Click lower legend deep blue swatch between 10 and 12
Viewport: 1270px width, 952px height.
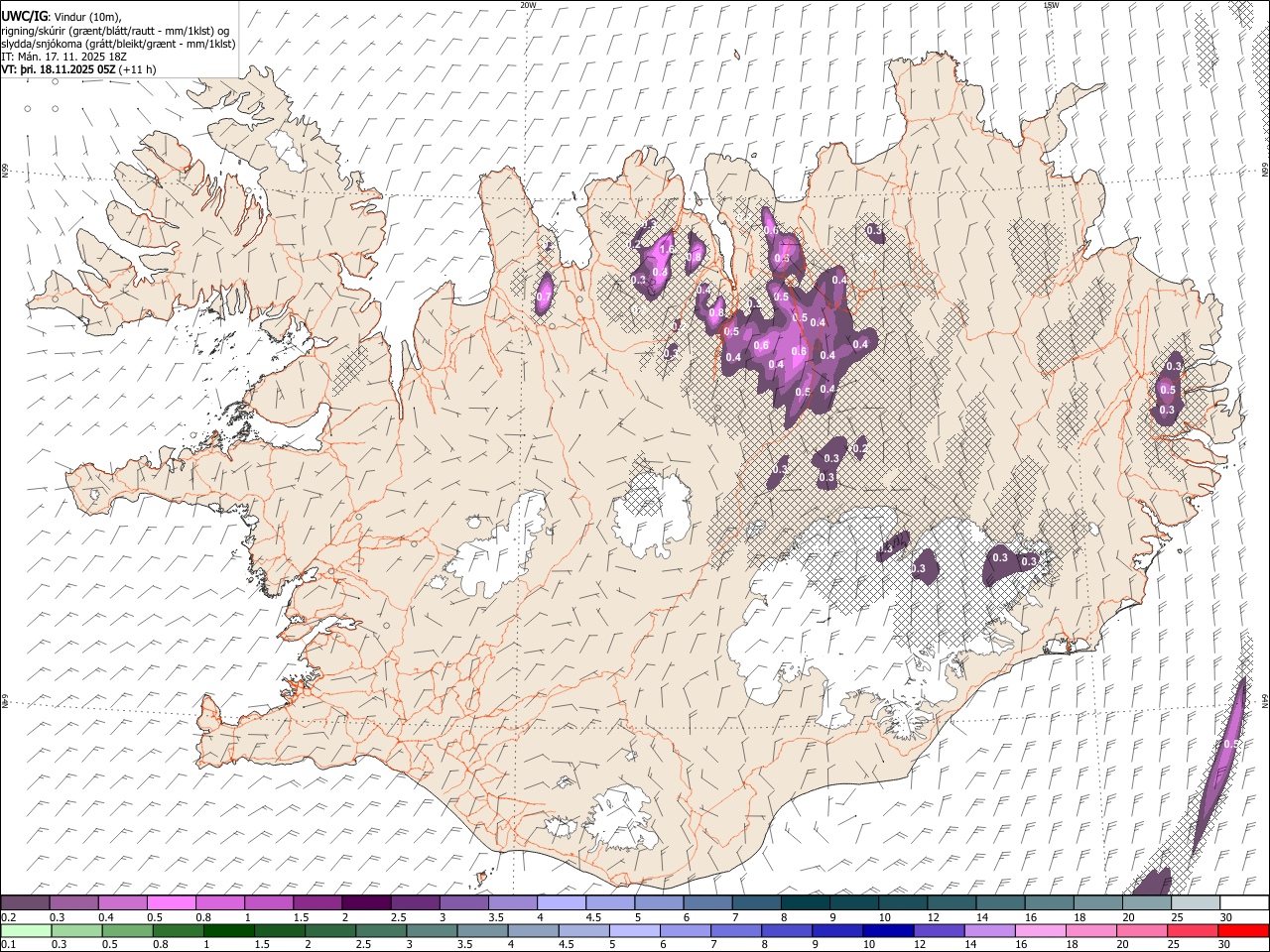(887, 930)
